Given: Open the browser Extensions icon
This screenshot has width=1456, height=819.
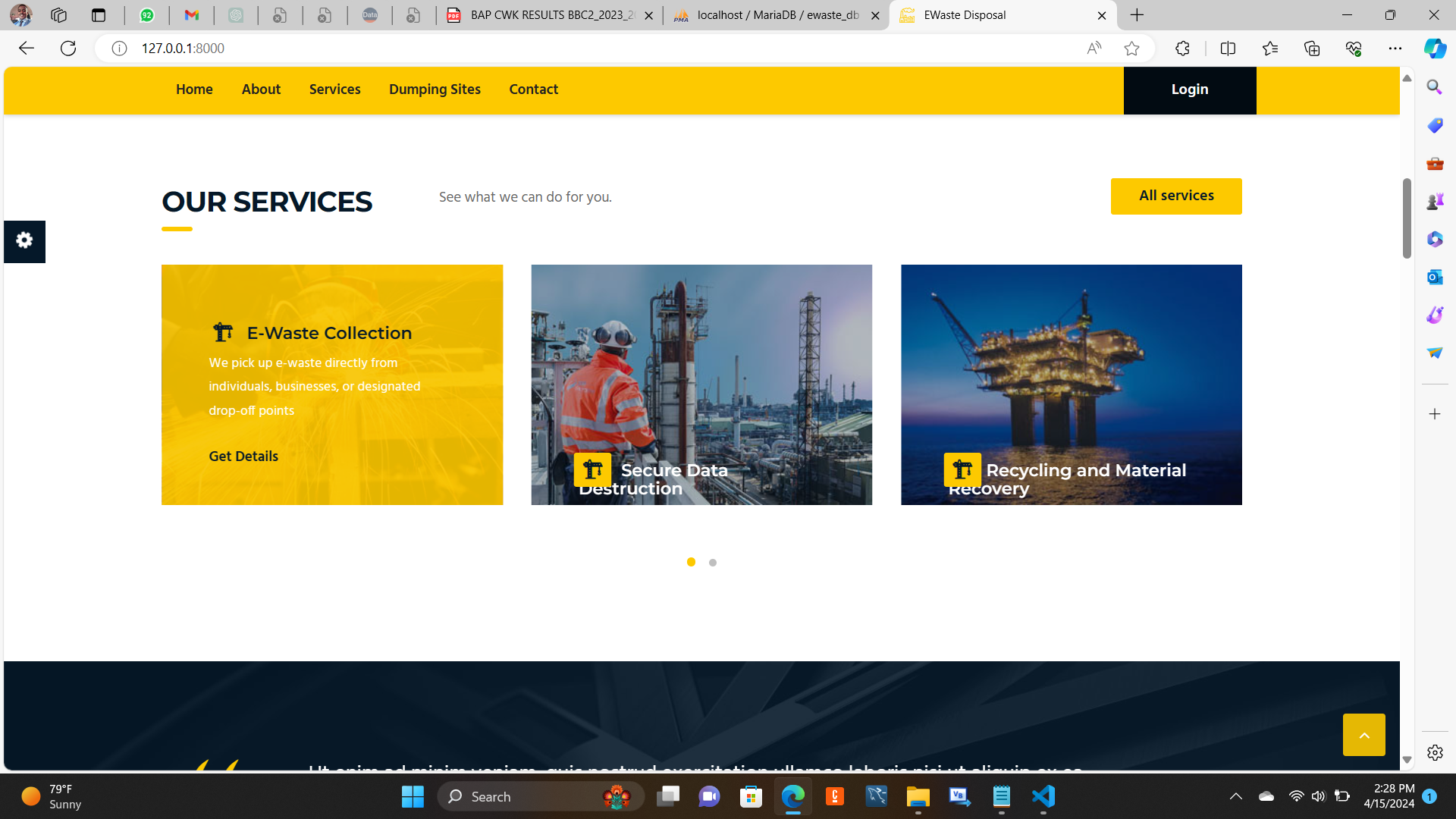Looking at the screenshot, I should (x=1182, y=49).
